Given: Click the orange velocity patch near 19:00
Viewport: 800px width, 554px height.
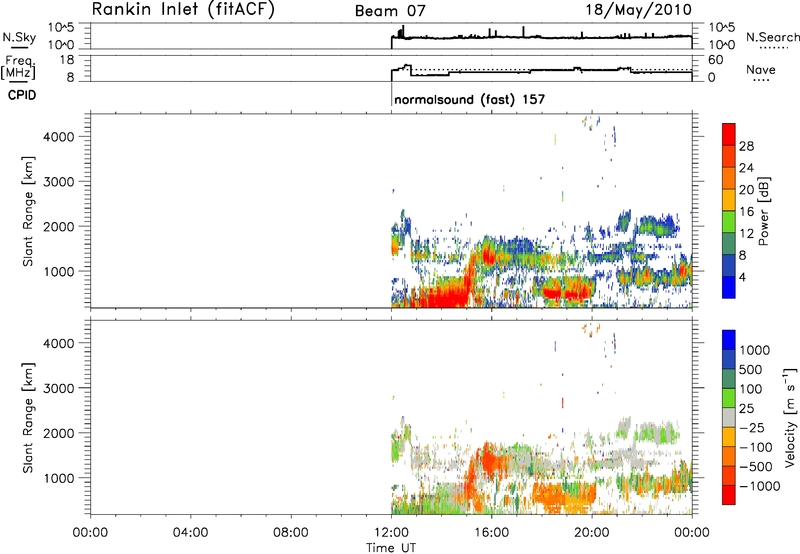Looking at the screenshot, I should point(564,495).
